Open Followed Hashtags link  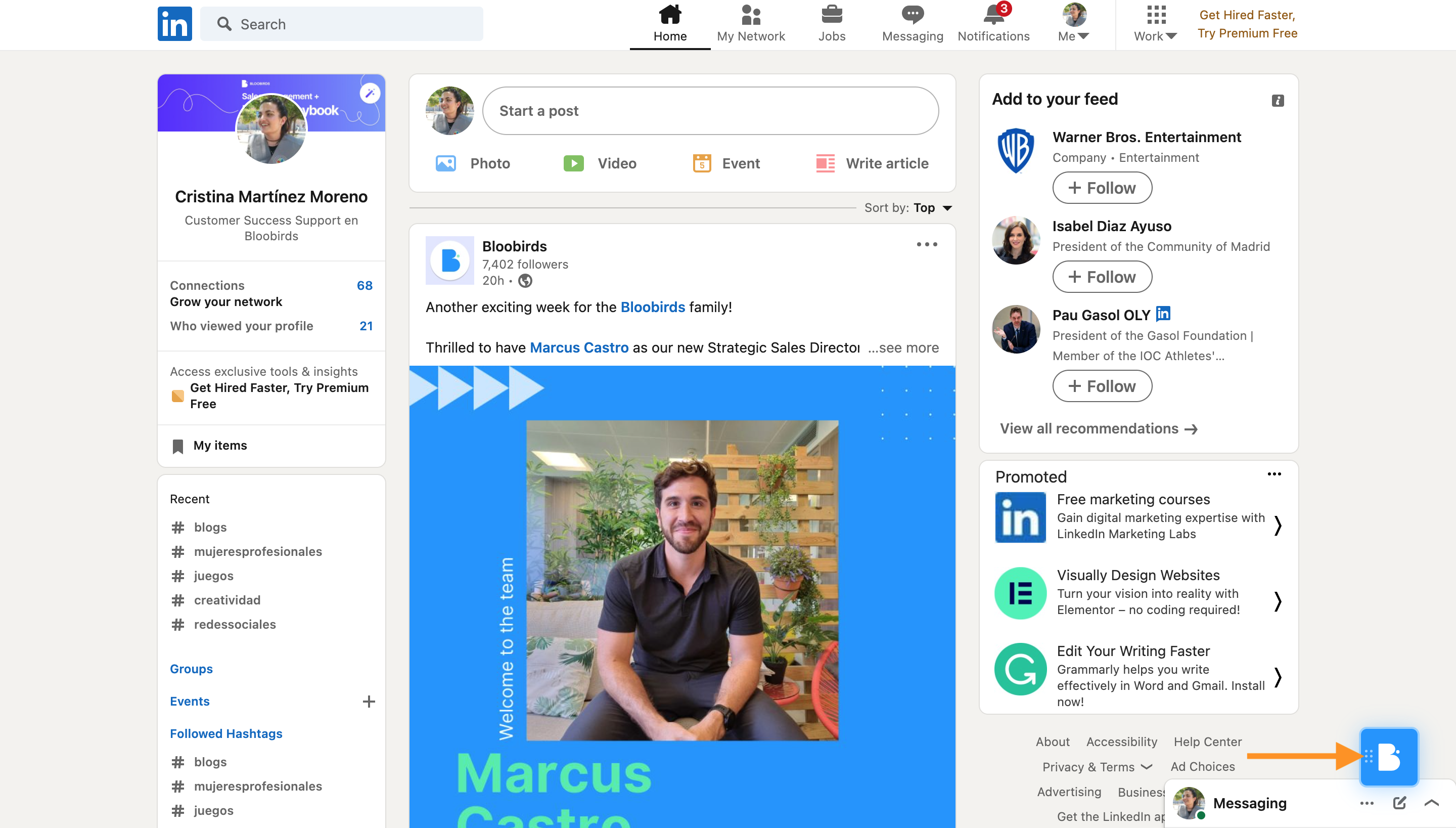point(225,733)
